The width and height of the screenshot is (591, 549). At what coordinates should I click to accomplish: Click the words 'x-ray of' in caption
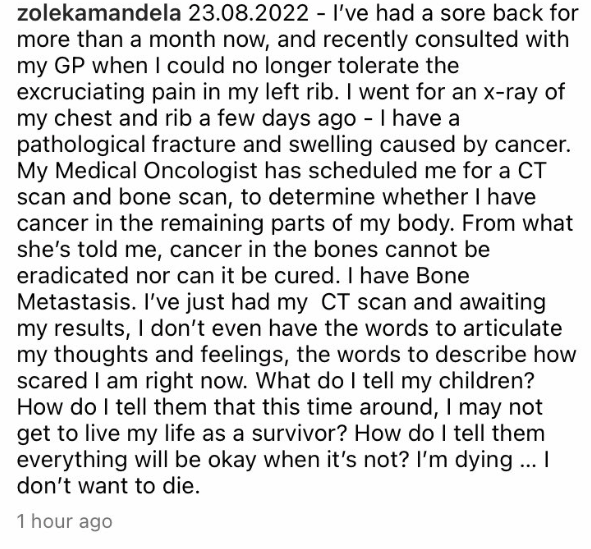tap(524, 92)
